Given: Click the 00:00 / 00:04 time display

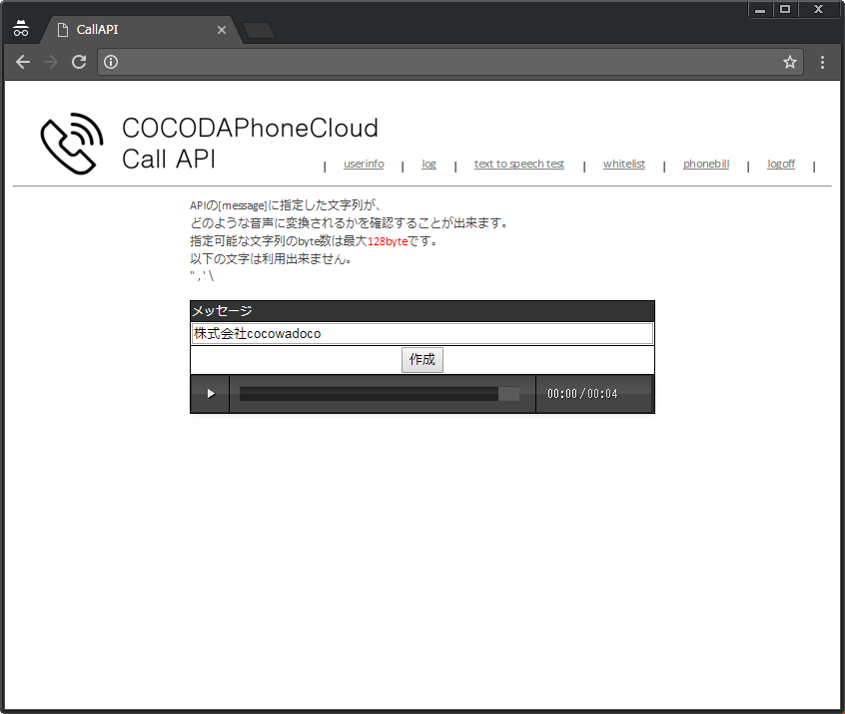Looking at the screenshot, I should tap(582, 394).
